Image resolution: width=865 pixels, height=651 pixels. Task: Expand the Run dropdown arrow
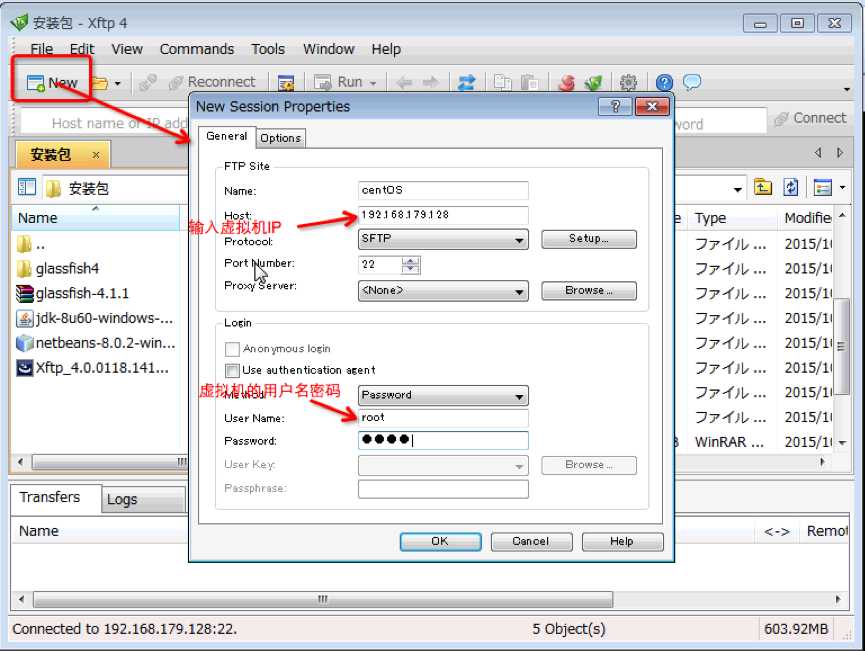[x=373, y=83]
